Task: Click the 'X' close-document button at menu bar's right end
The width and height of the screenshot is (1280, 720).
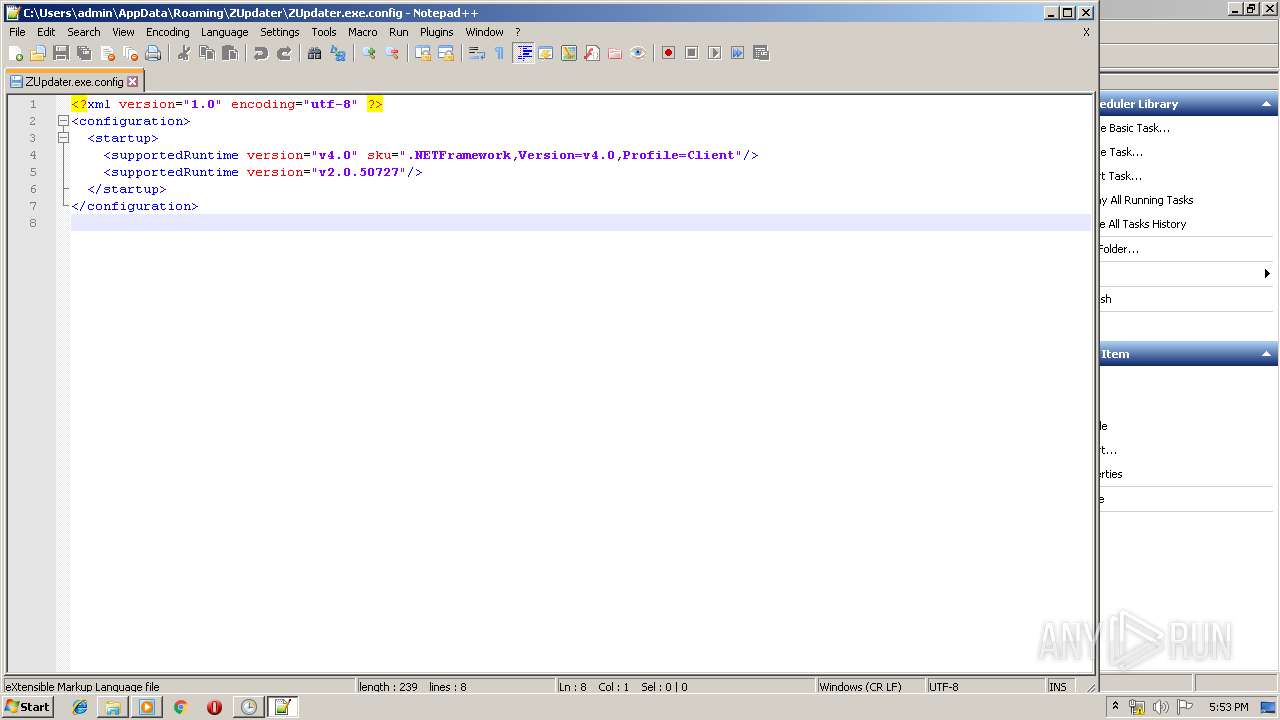Action: click(x=1086, y=32)
